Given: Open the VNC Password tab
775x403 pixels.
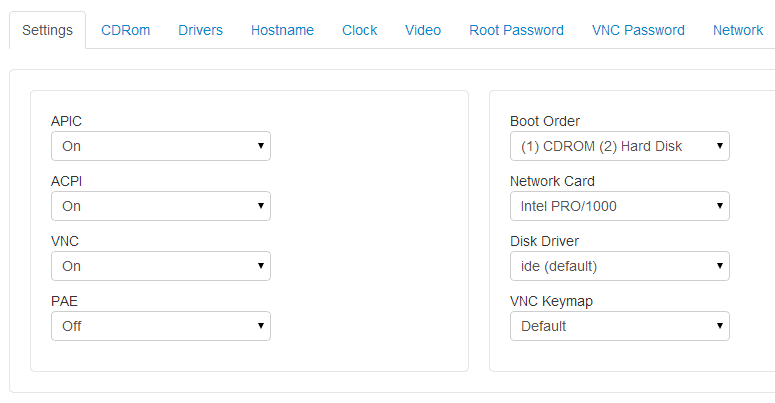Looking at the screenshot, I should tap(638, 30).
